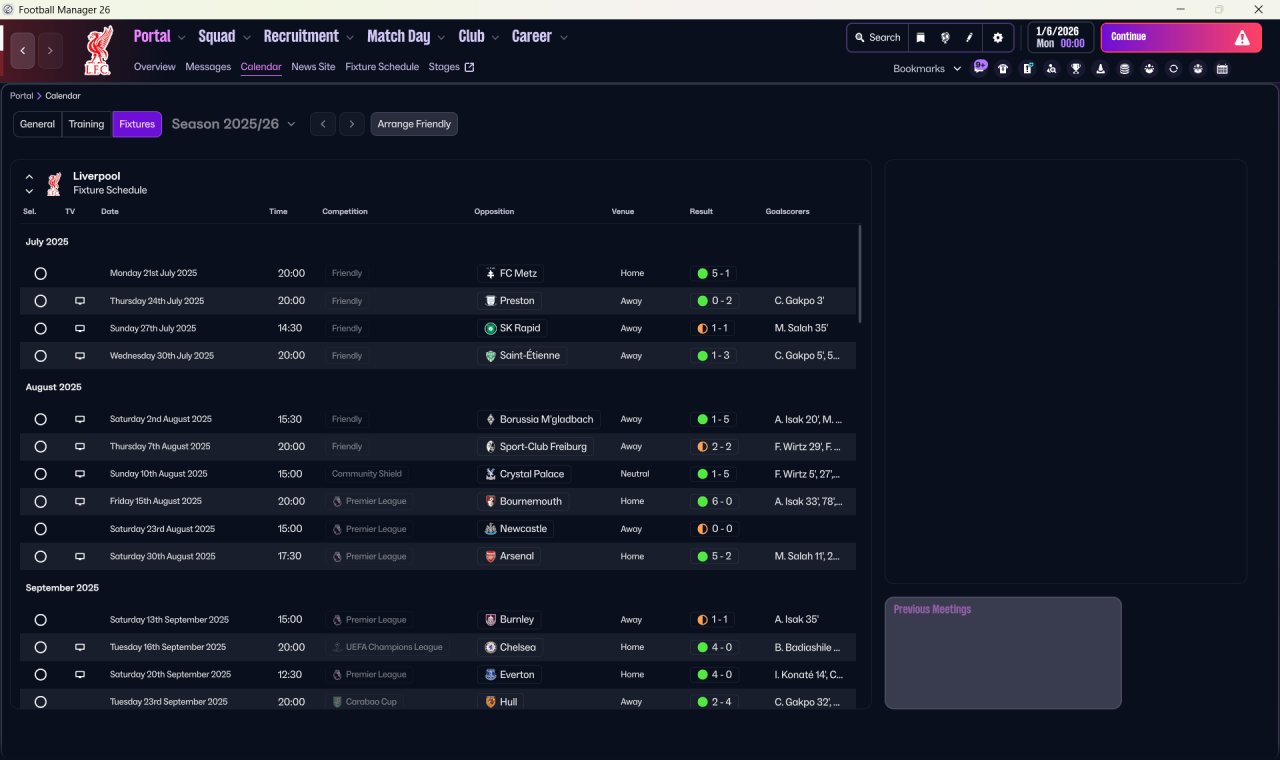Viewport: 1280px width, 760px height.
Task: Click the TV icon in the SK Rapid row
Action: (x=80, y=328)
